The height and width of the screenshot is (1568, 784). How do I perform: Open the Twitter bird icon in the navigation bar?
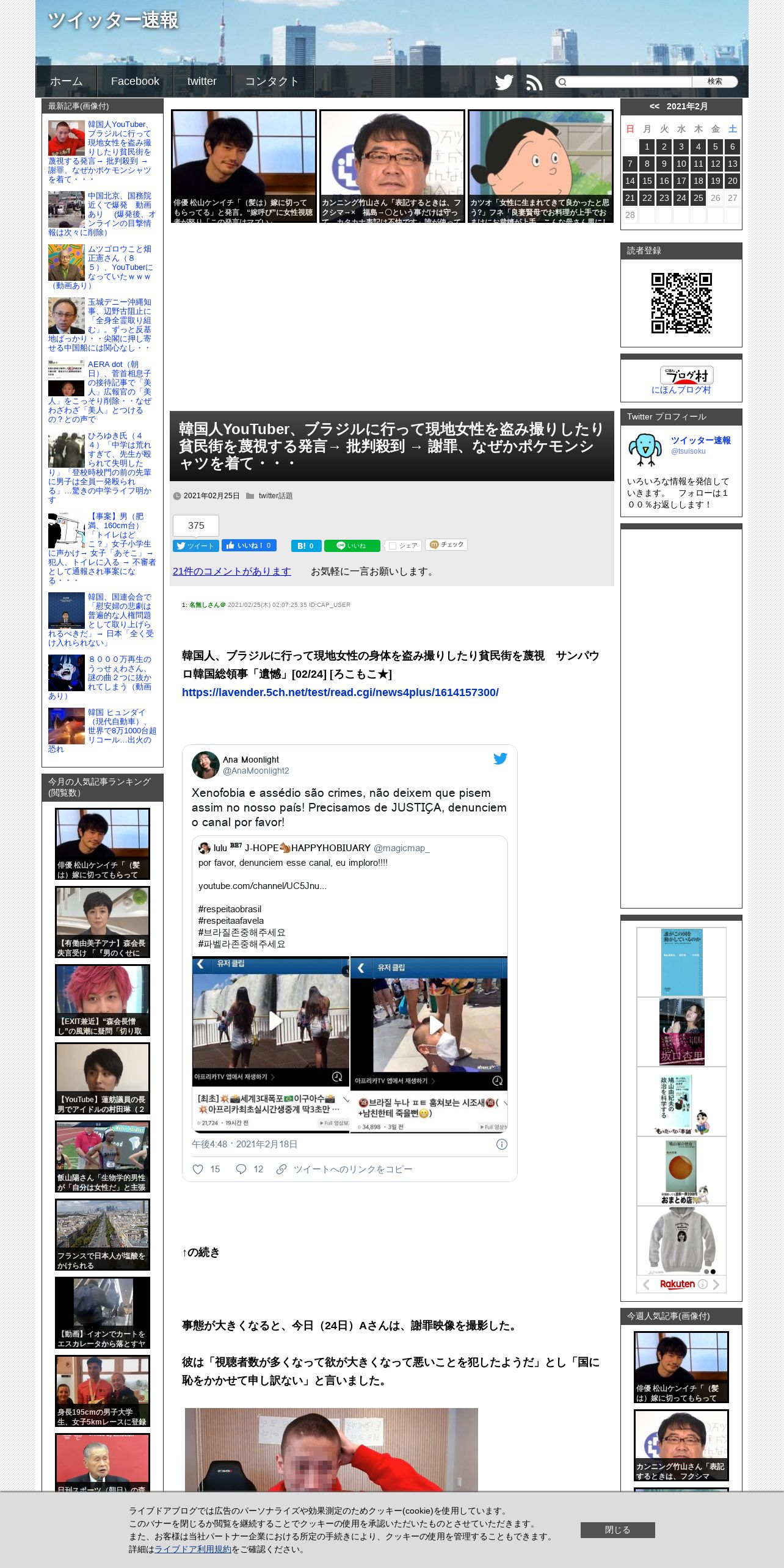click(x=504, y=82)
